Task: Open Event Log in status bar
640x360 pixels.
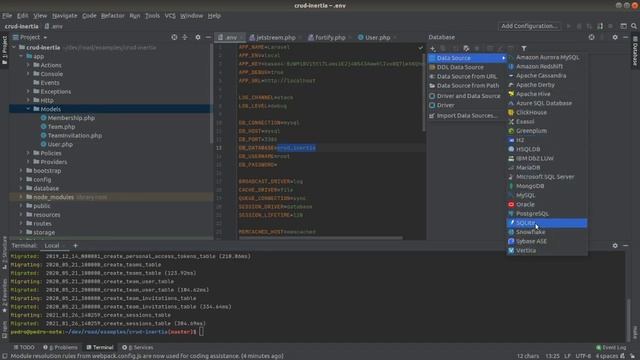Action: pyautogui.click(x=611, y=347)
